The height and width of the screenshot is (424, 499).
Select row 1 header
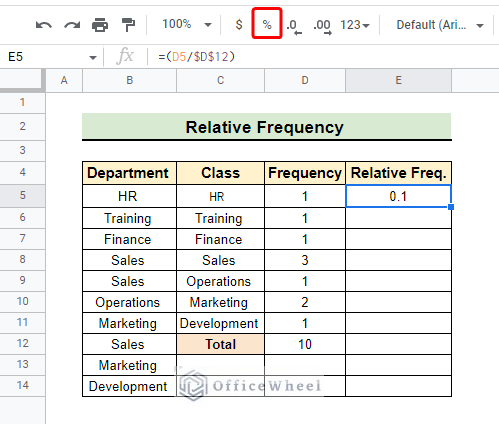[22, 102]
